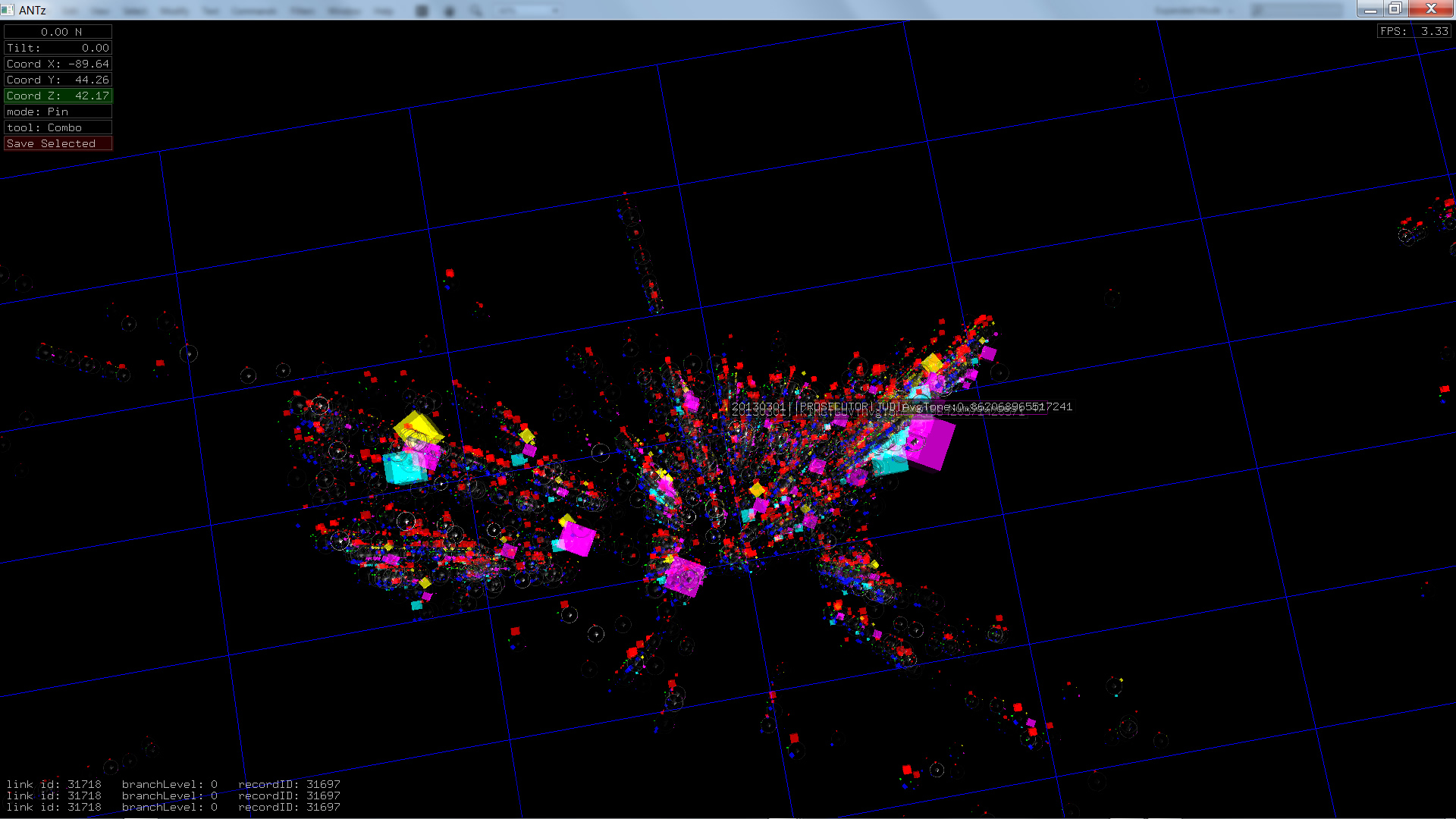Select the biggest magenta cube on right cluster
Screen dimensions: 1456x819
[x=930, y=444]
